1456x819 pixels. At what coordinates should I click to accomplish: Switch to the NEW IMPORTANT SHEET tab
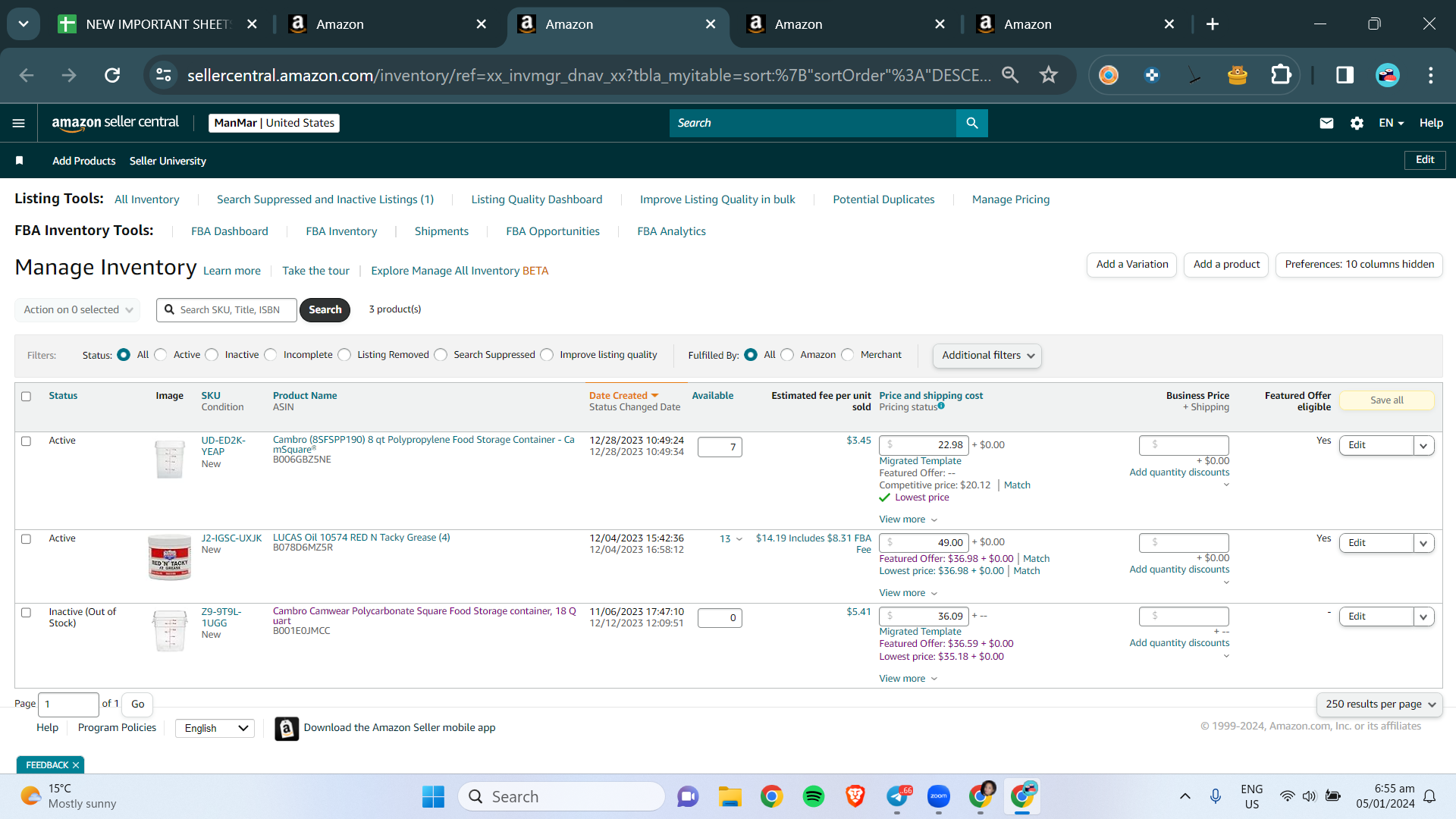coord(158,24)
